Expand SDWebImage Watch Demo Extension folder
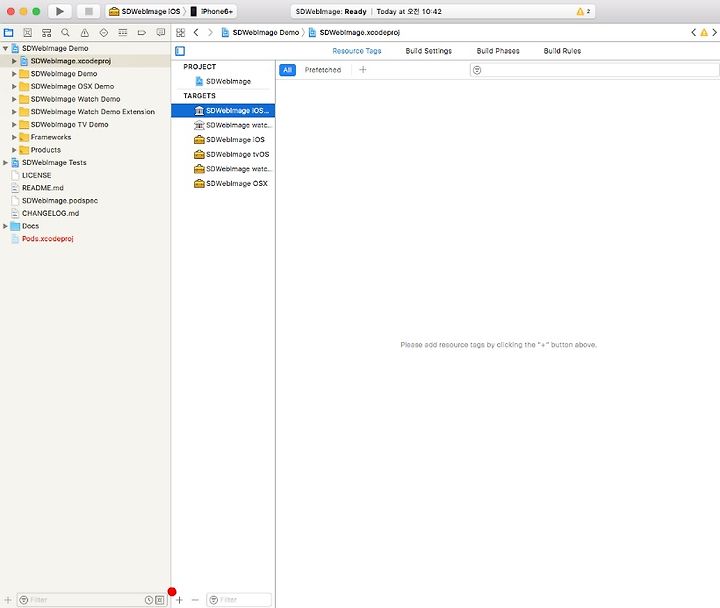 click(x=14, y=112)
